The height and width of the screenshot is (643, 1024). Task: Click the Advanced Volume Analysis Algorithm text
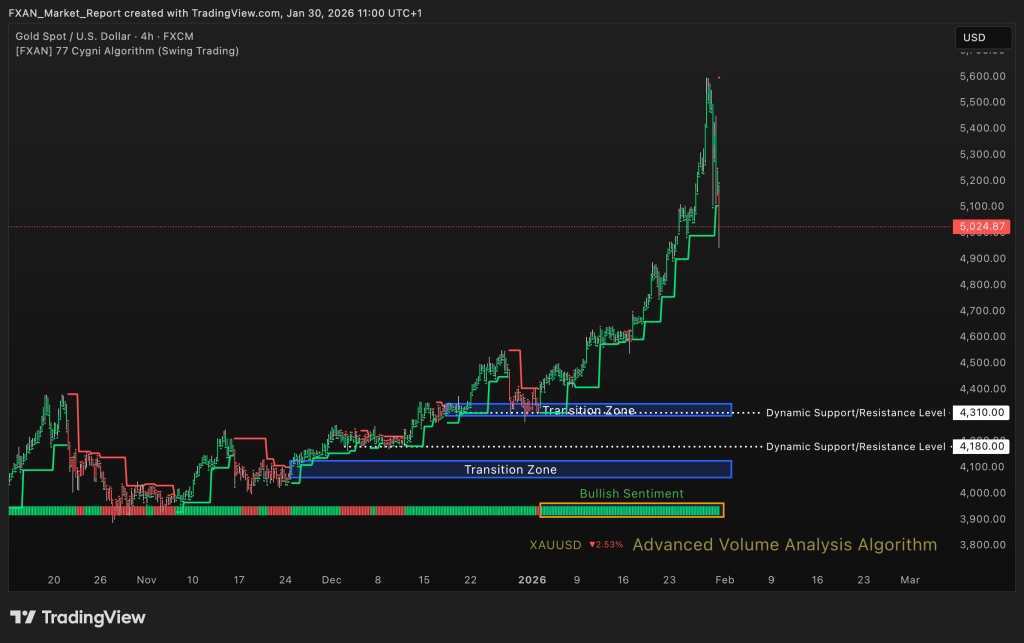pyautogui.click(x=784, y=545)
